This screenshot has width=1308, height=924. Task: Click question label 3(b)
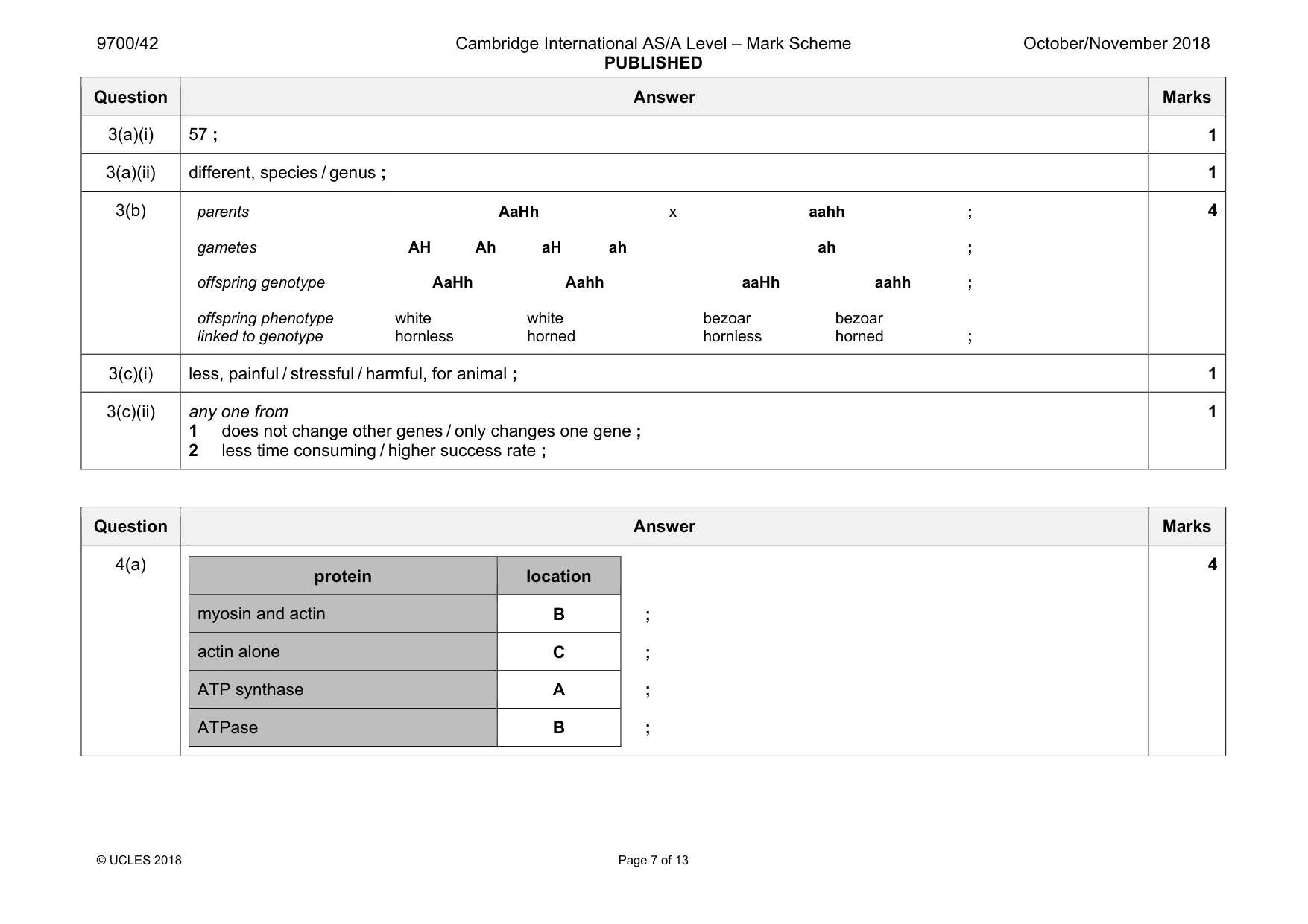pyautogui.click(x=130, y=211)
